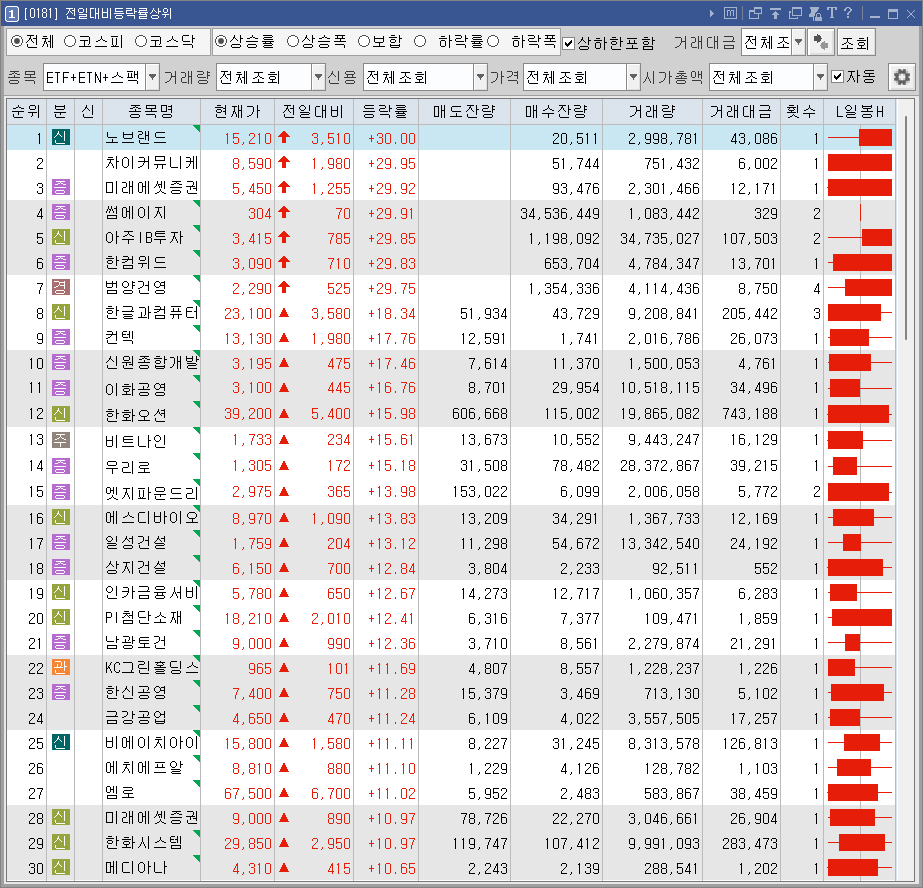Sort by 종목명 column header
This screenshot has width=923, height=888.
(x=151, y=111)
